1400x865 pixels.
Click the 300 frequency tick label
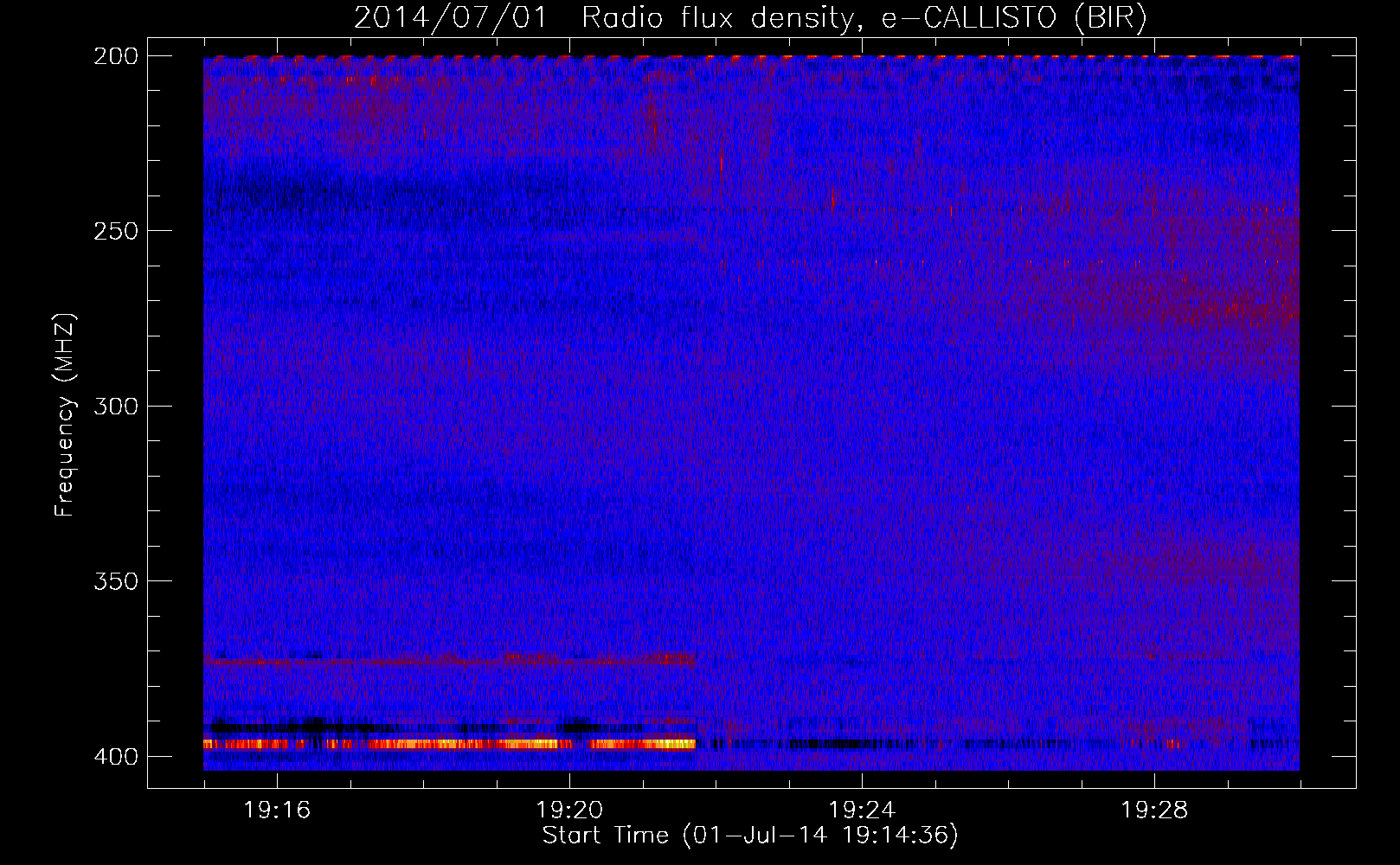click(115, 406)
